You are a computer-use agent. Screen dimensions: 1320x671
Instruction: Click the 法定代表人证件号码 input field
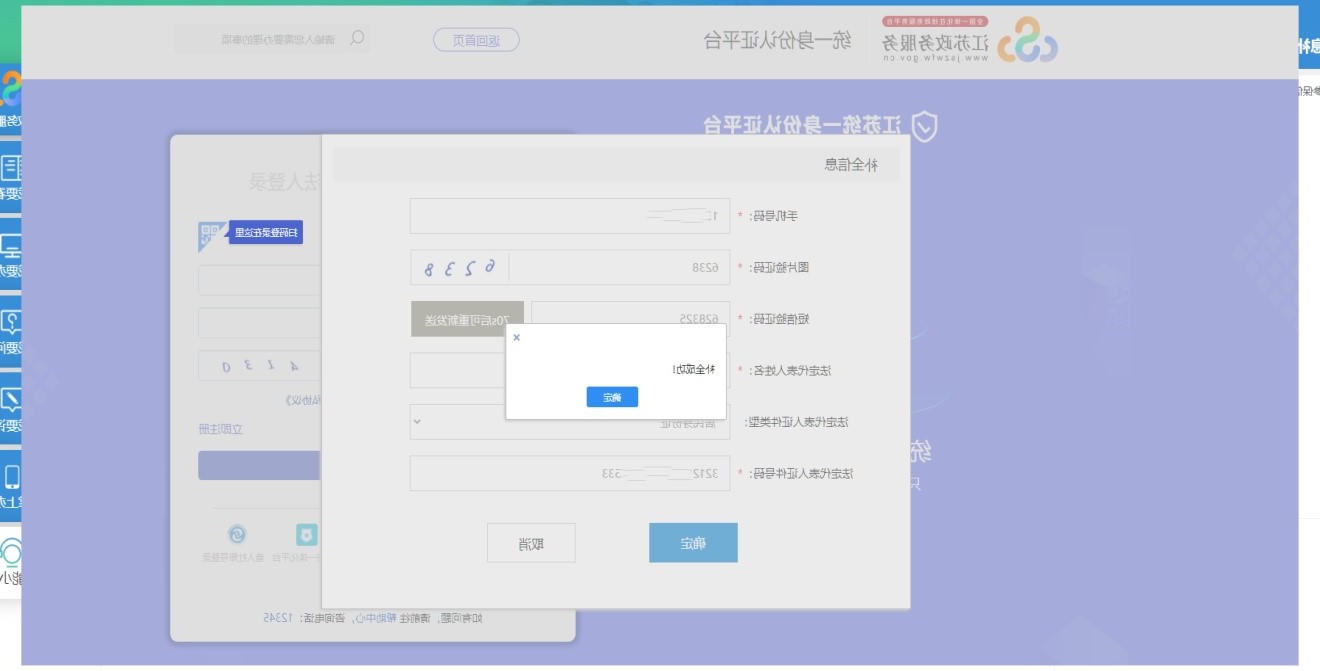coord(570,473)
